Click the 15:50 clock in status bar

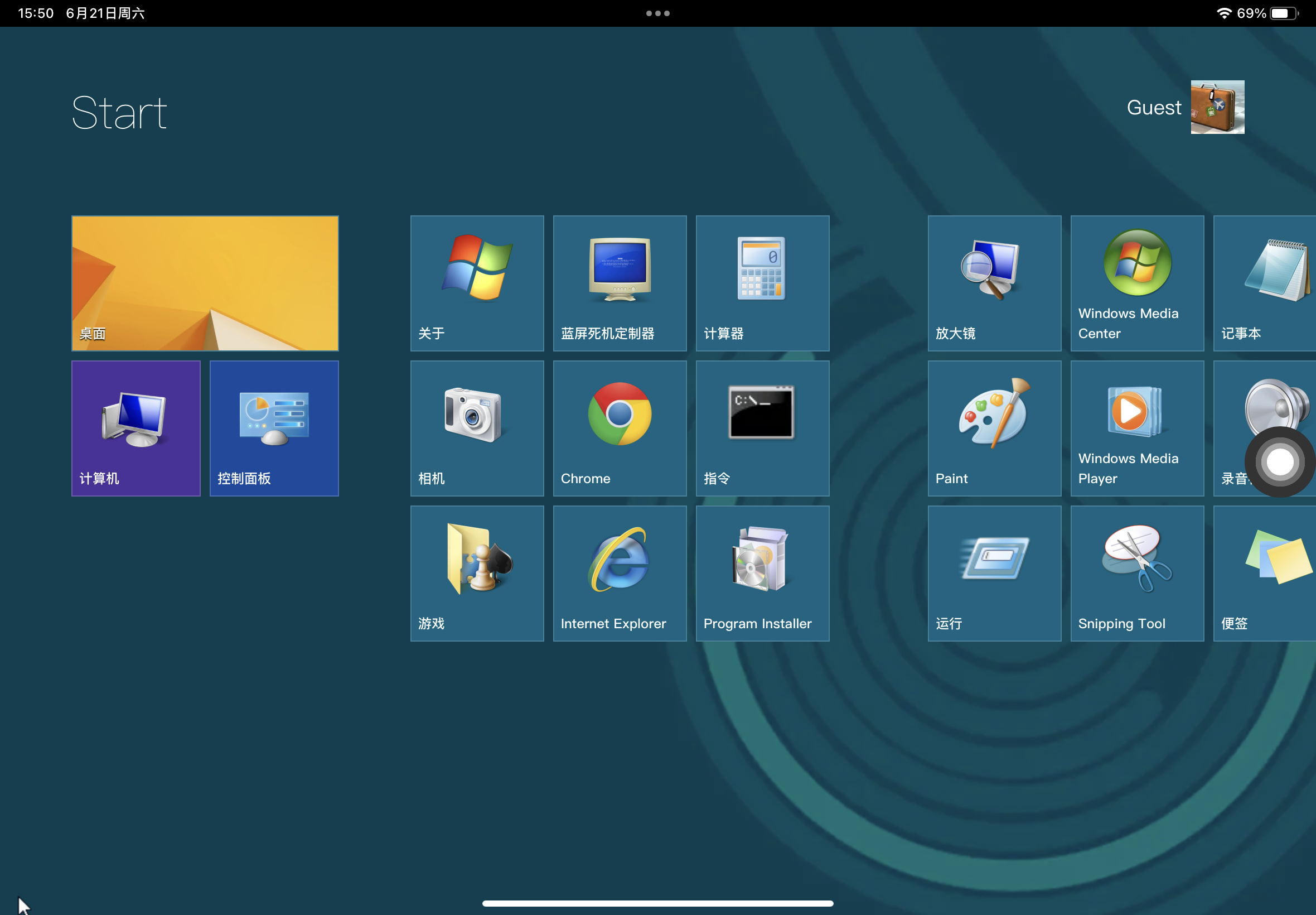pyautogui.click(x=36, y=13)
